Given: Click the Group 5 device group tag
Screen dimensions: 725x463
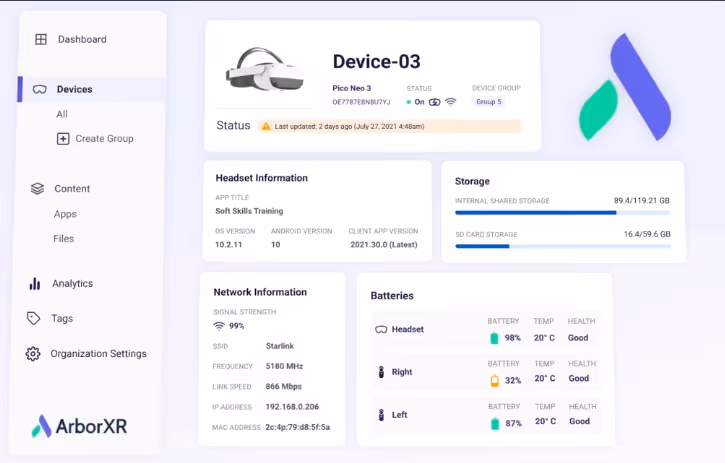Looking at the screenshot, I should point(489,102).
